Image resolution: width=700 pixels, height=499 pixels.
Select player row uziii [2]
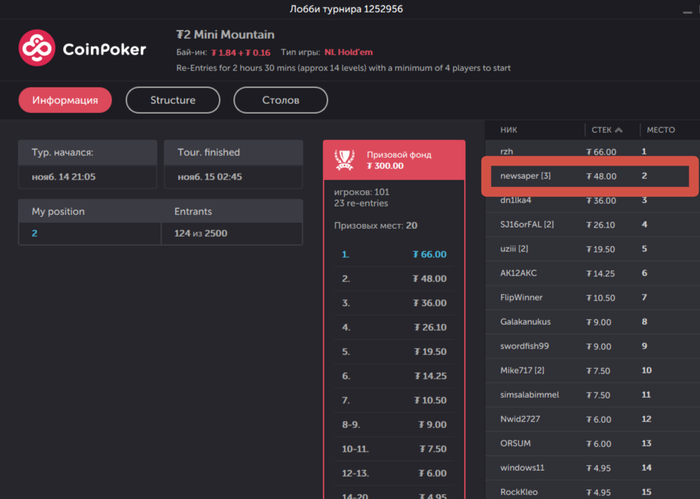tap(592, 249)
